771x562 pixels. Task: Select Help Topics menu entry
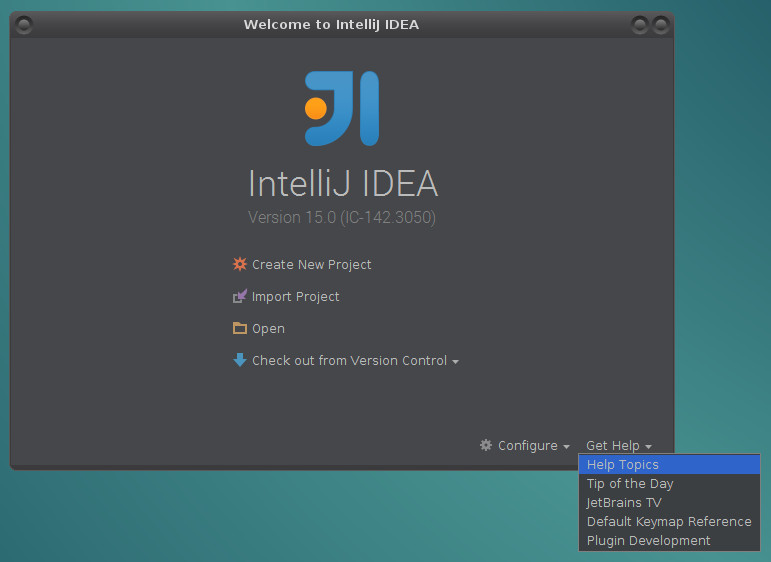click(669, 465)
